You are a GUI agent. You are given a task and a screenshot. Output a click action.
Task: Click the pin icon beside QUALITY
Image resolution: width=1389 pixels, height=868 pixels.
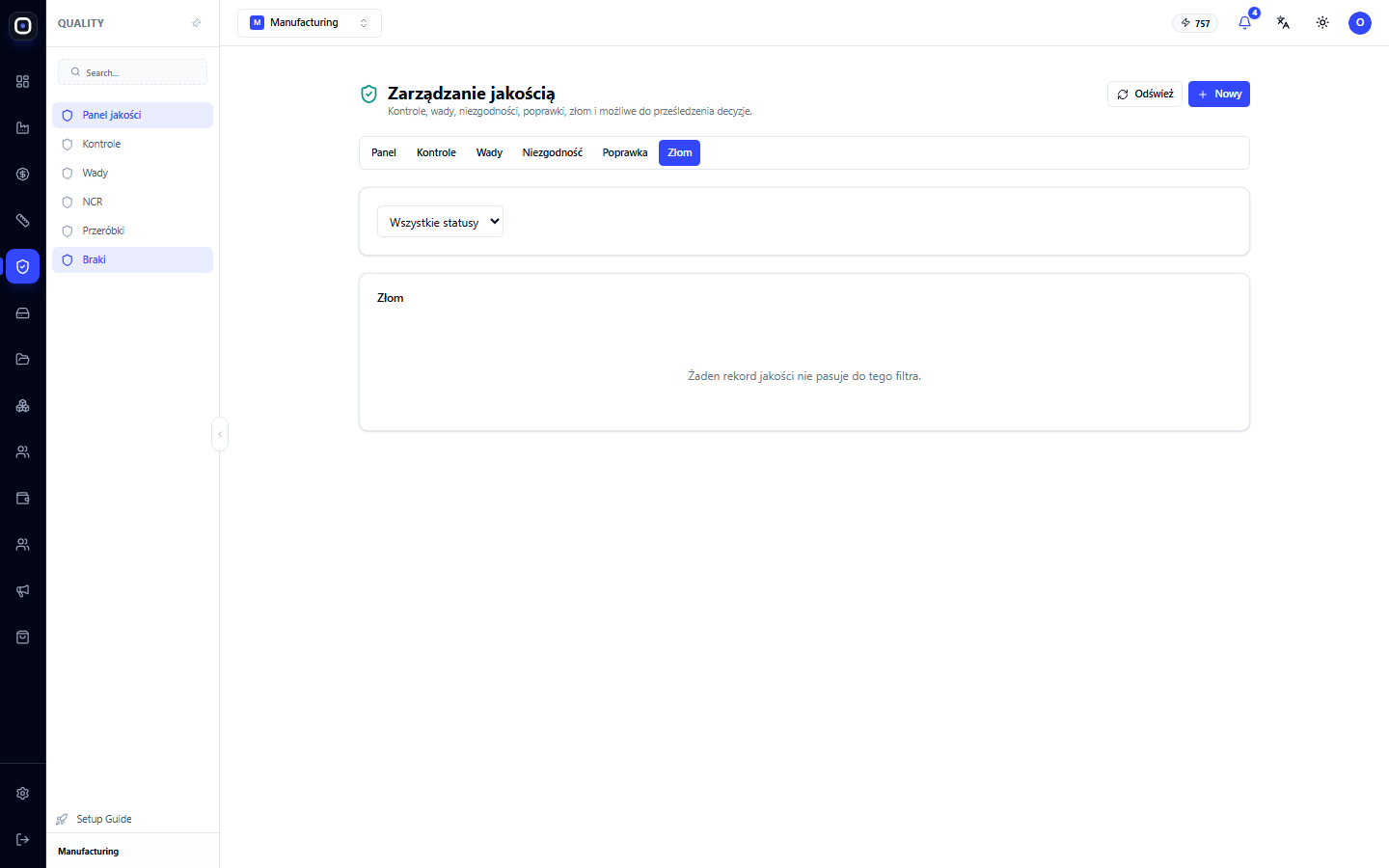coord(197,23)
